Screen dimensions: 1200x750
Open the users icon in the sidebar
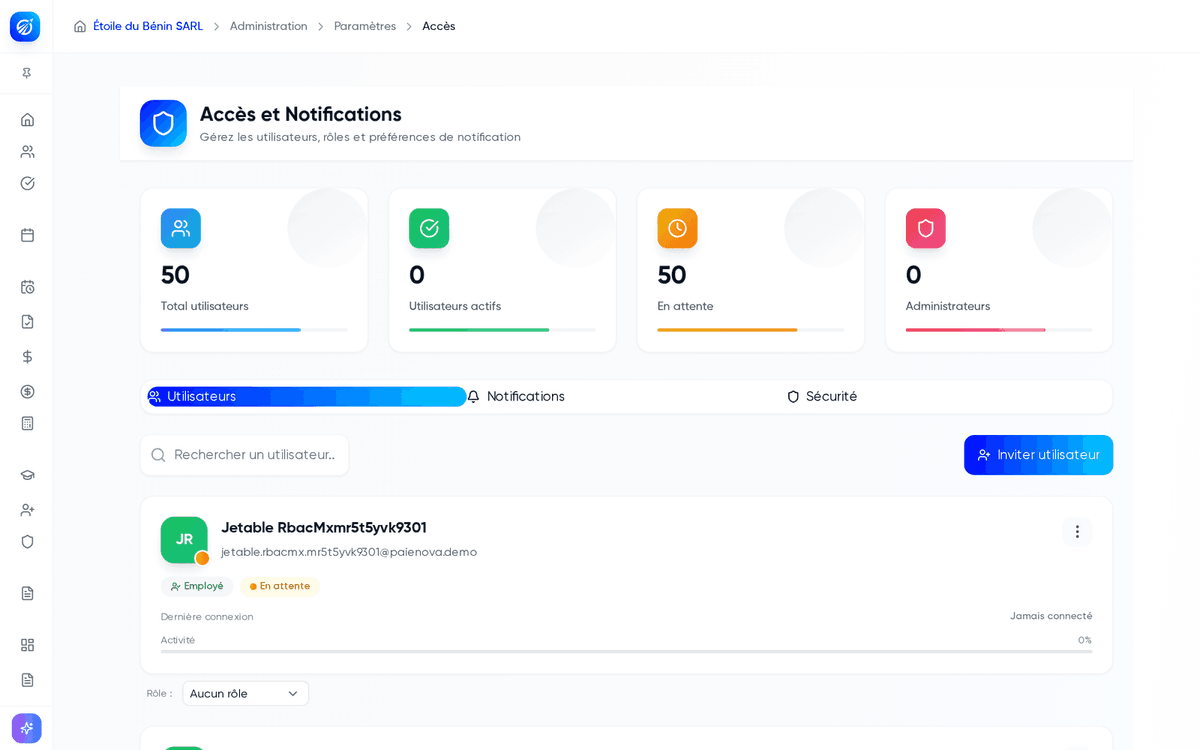point(27,151)
